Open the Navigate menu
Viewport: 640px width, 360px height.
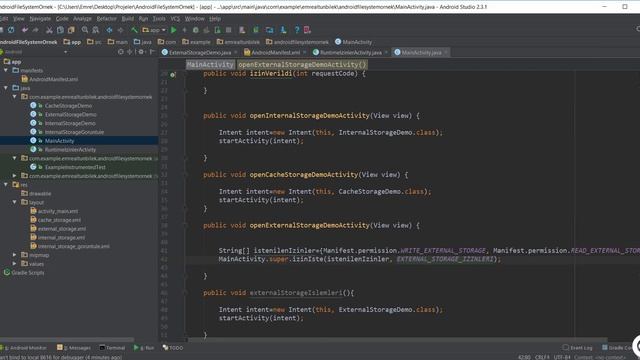coord(40,19)
